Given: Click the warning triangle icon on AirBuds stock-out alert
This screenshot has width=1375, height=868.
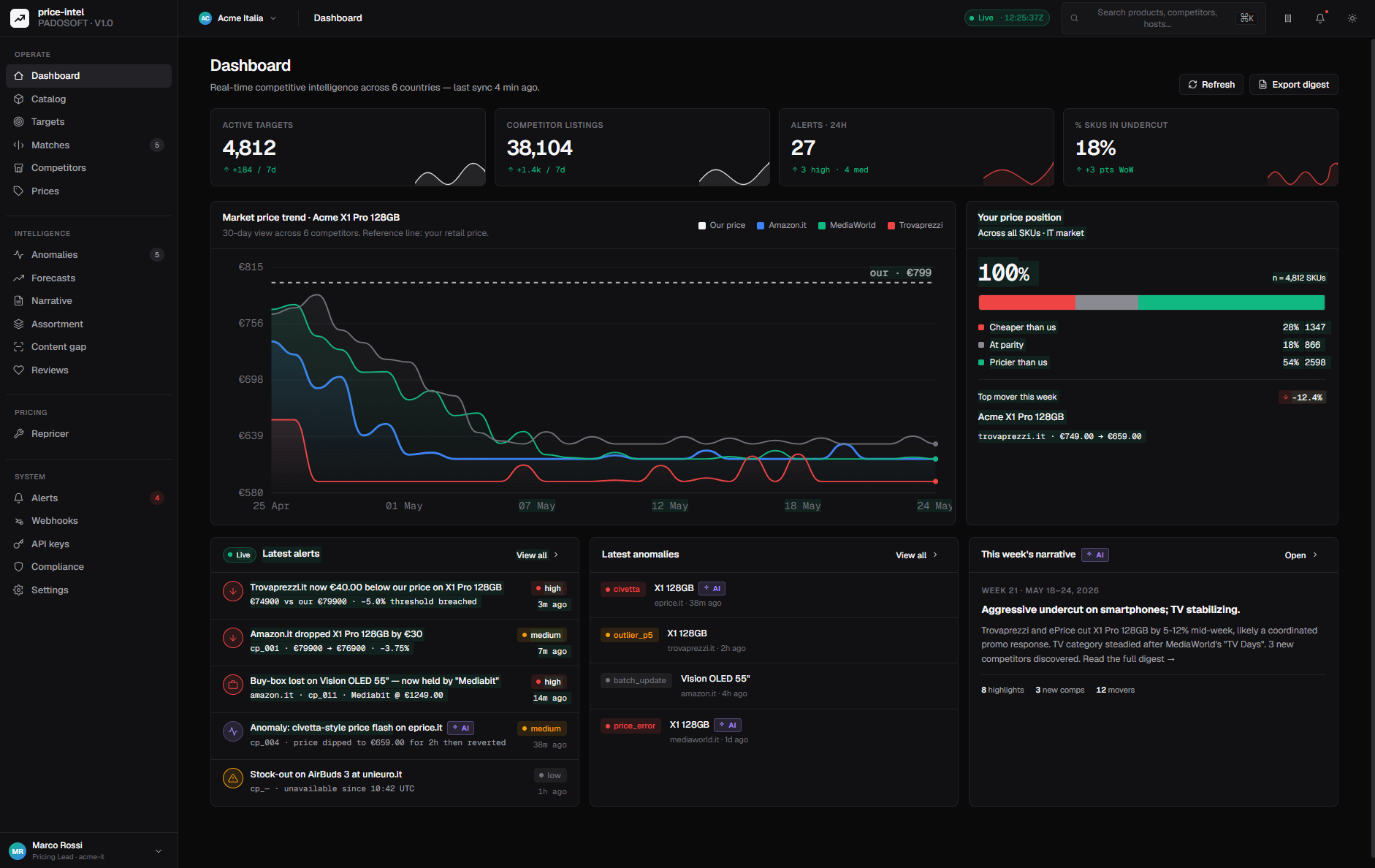Looking at the screenshot, I should [233, 778].
